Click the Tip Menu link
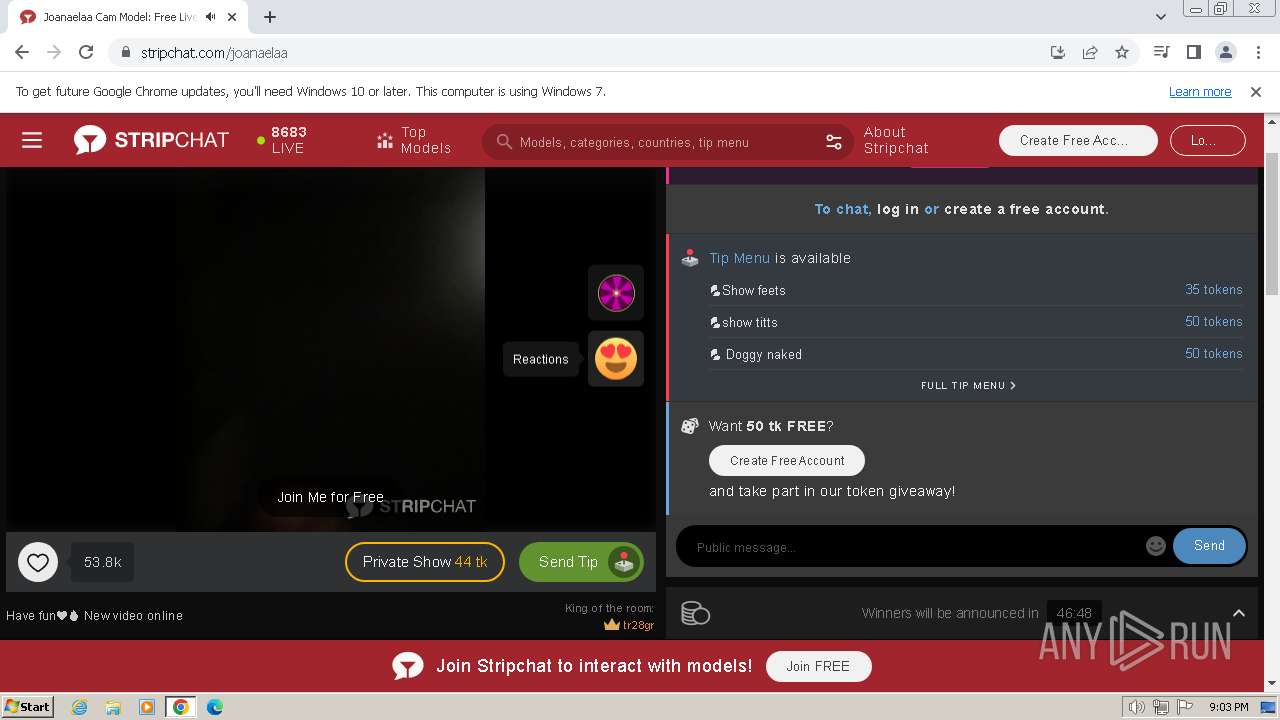1280x720 pixels. tap(740, 258)
